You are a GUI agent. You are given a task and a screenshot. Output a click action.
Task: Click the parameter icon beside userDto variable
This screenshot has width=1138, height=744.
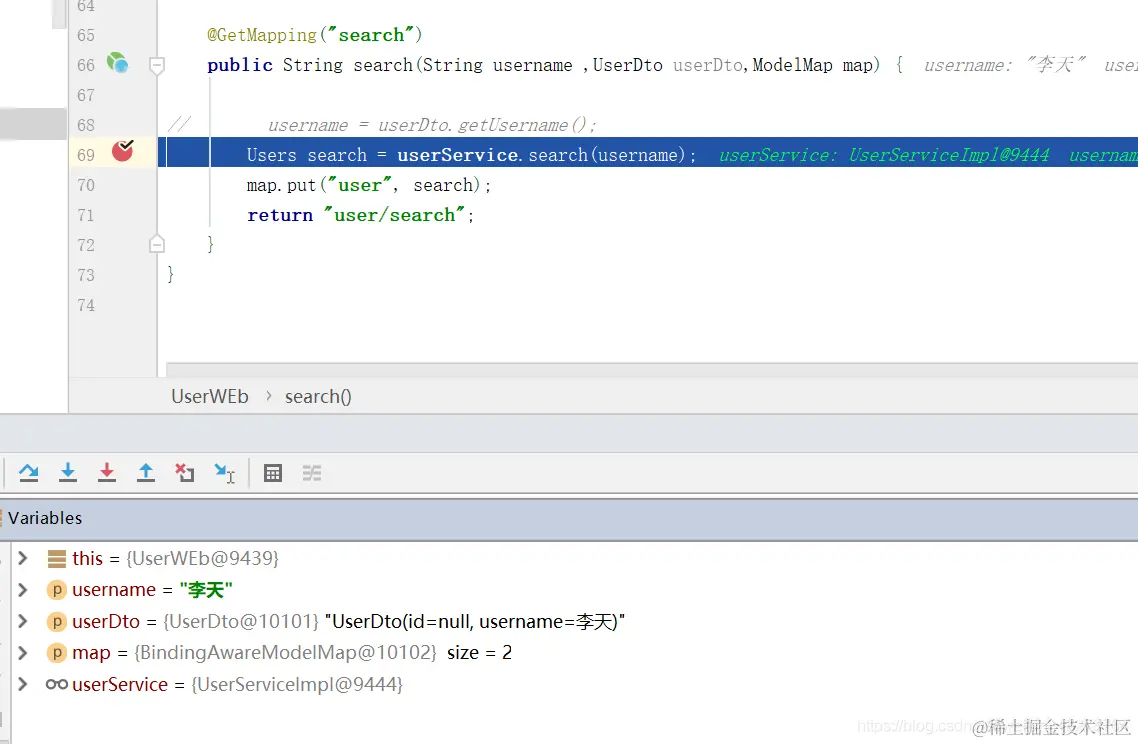click(x=57, y=621)
